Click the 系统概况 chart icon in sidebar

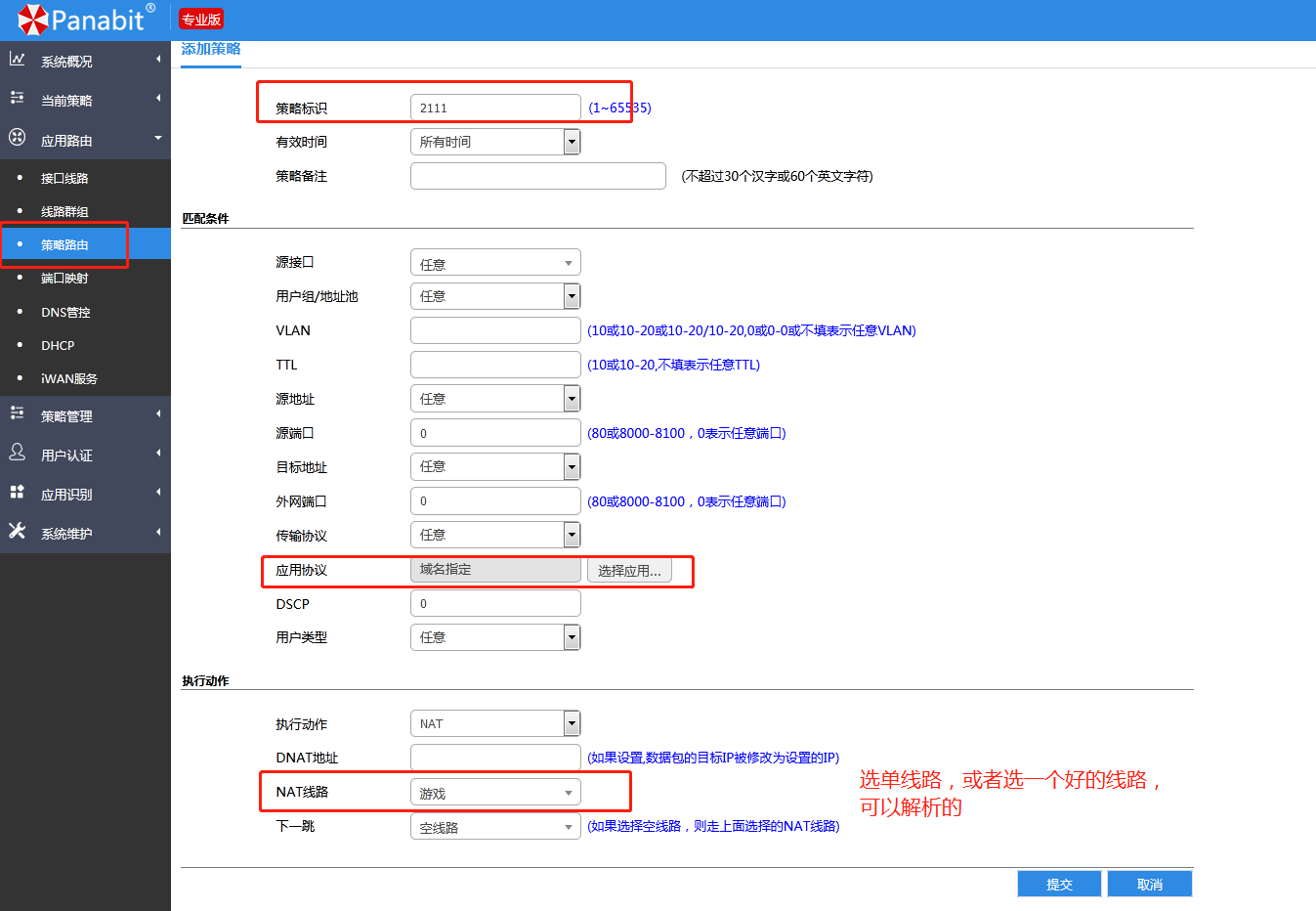18,60
